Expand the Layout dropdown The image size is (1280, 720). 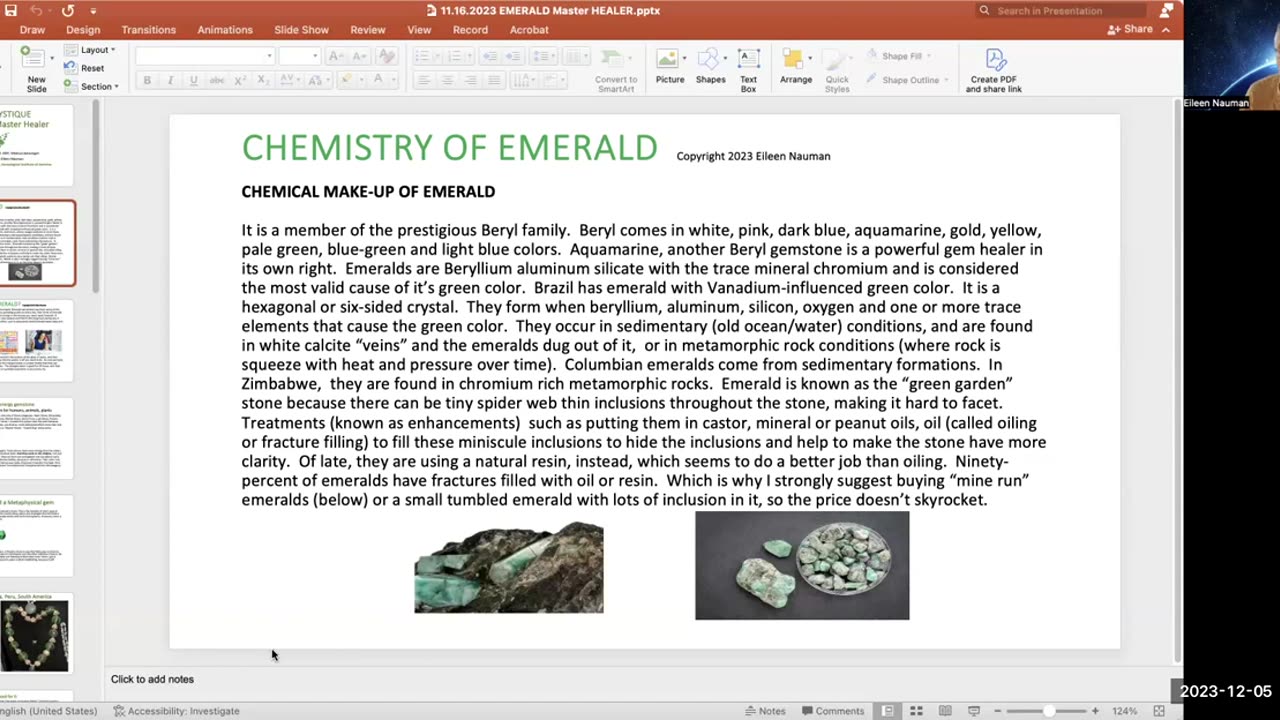[90, 50]
